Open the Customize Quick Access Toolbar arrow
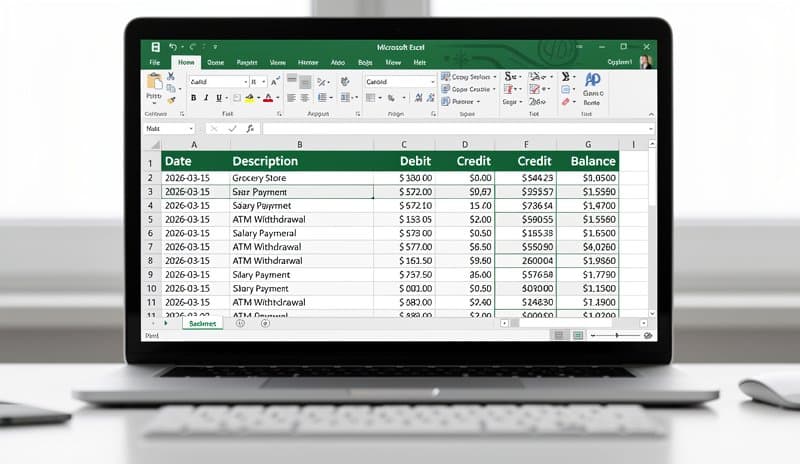 tap(215, 47)
